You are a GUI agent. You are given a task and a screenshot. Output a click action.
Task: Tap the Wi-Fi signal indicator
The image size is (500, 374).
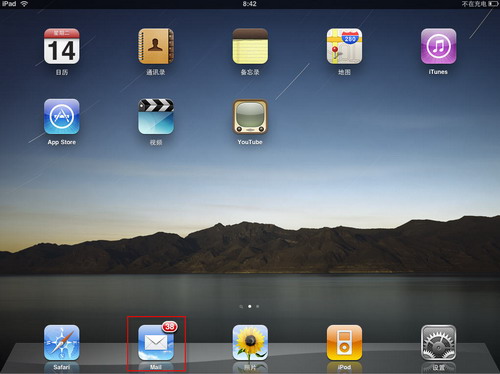(24, 4)
